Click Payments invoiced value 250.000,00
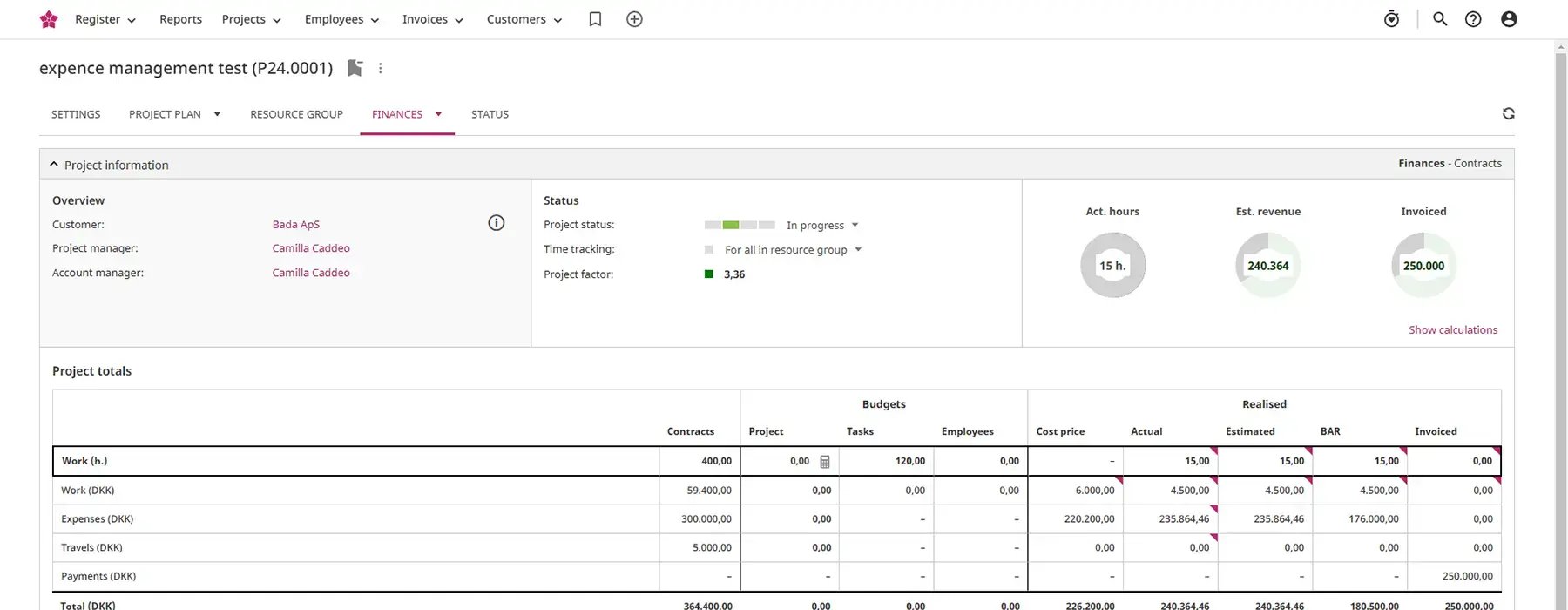The height and width of the screenshot is (610, 1568). point(1468,576)
